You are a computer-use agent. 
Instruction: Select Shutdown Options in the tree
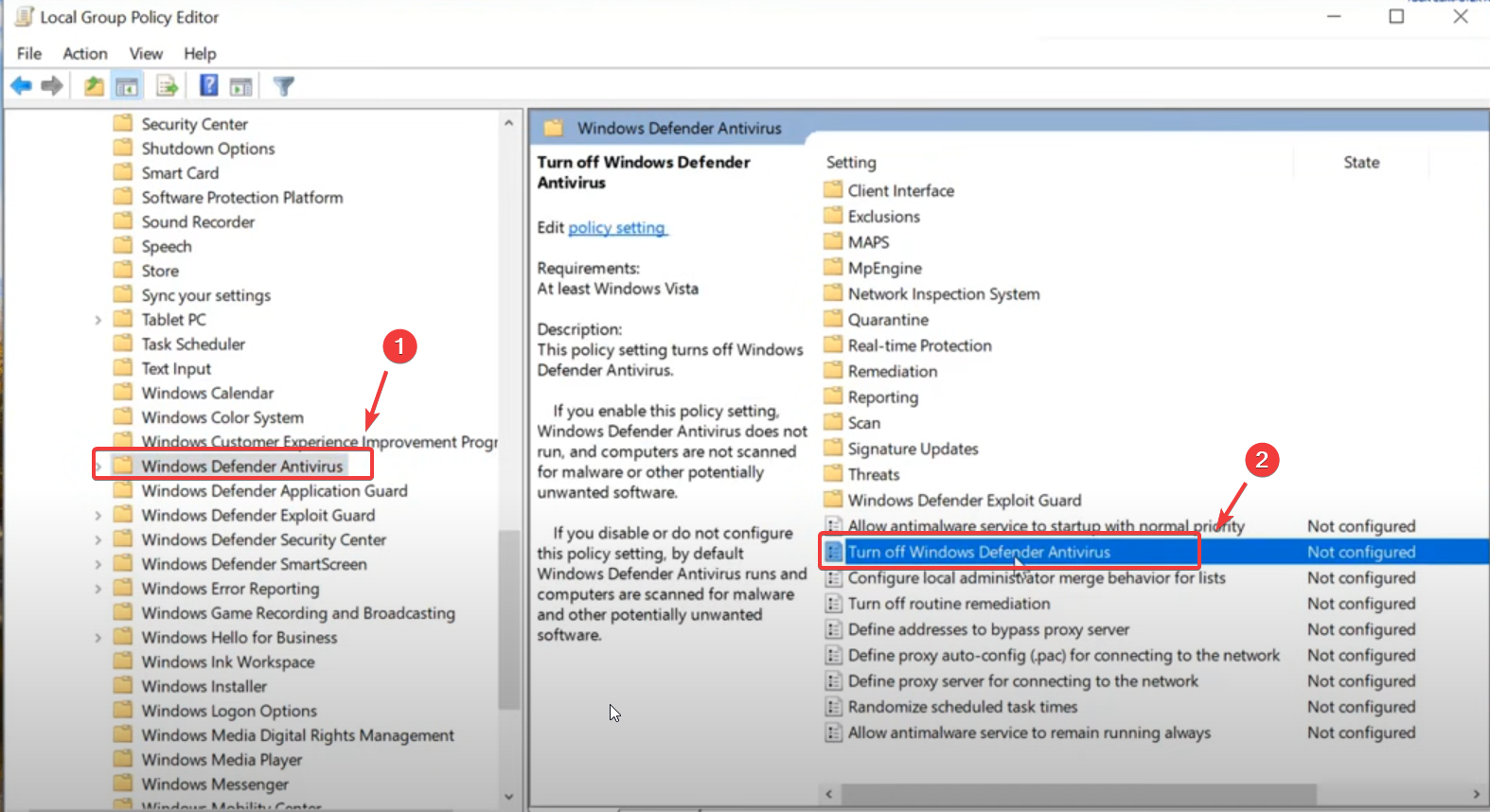208,149
